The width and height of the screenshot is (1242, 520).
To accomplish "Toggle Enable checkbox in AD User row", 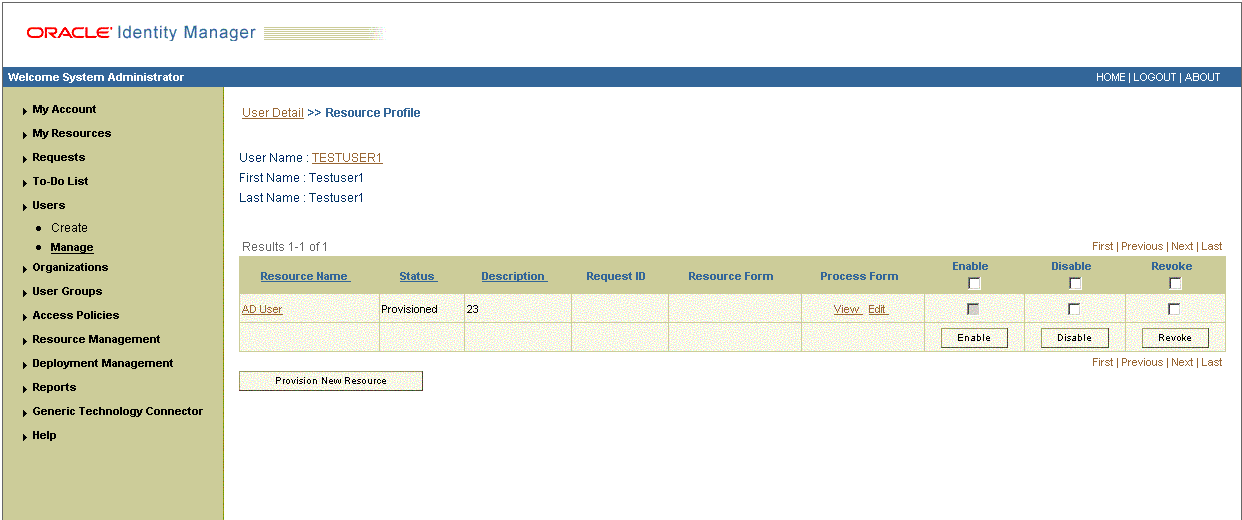I will click(x=973, y=309).
